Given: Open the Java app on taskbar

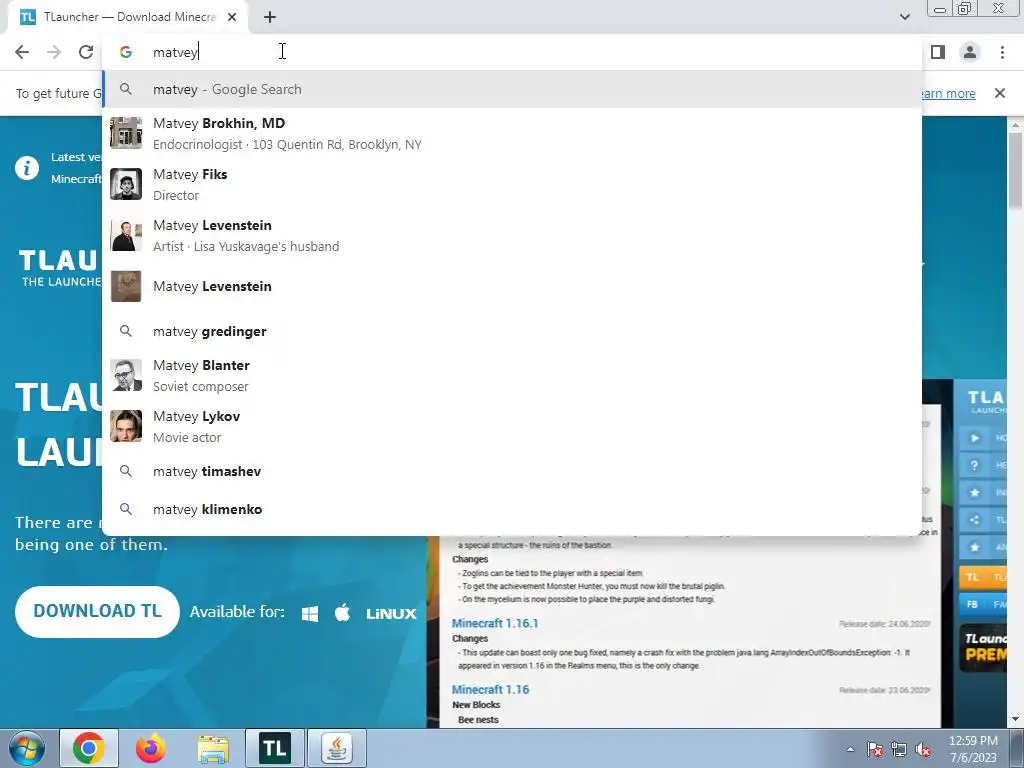Looking at the screenshot, I should click(x=337, y=748).
